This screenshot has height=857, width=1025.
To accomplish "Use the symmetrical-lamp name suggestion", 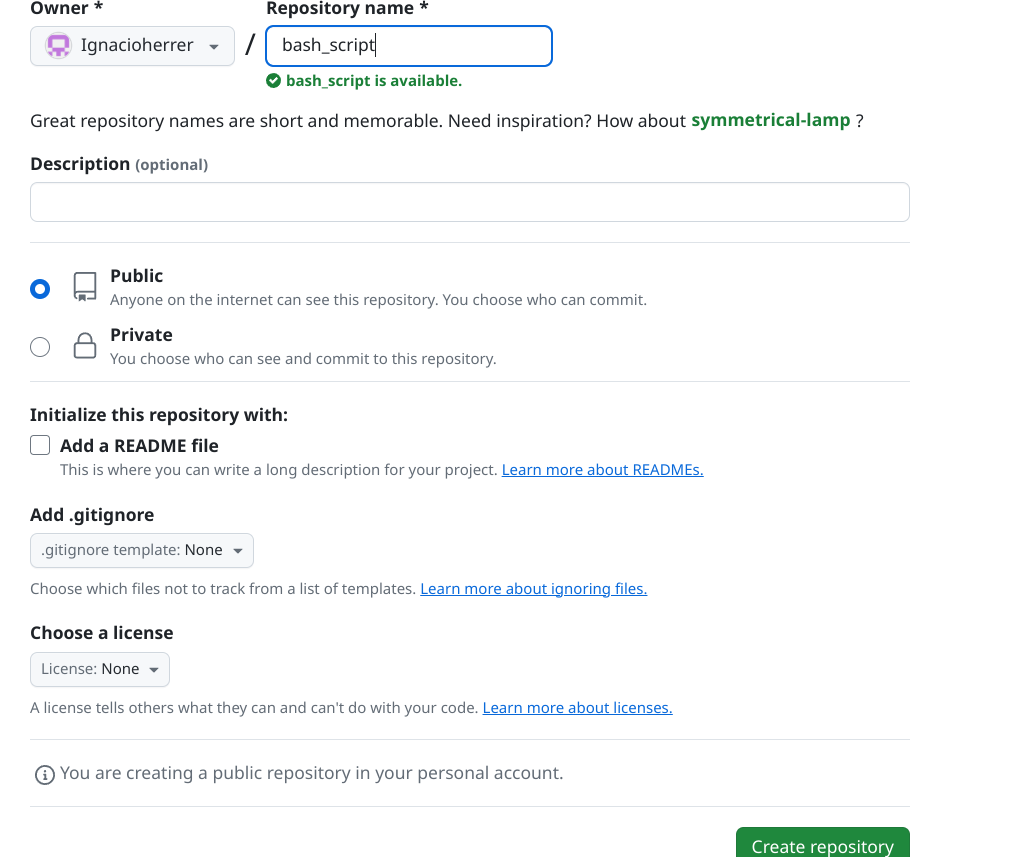I will coord(771,120).
